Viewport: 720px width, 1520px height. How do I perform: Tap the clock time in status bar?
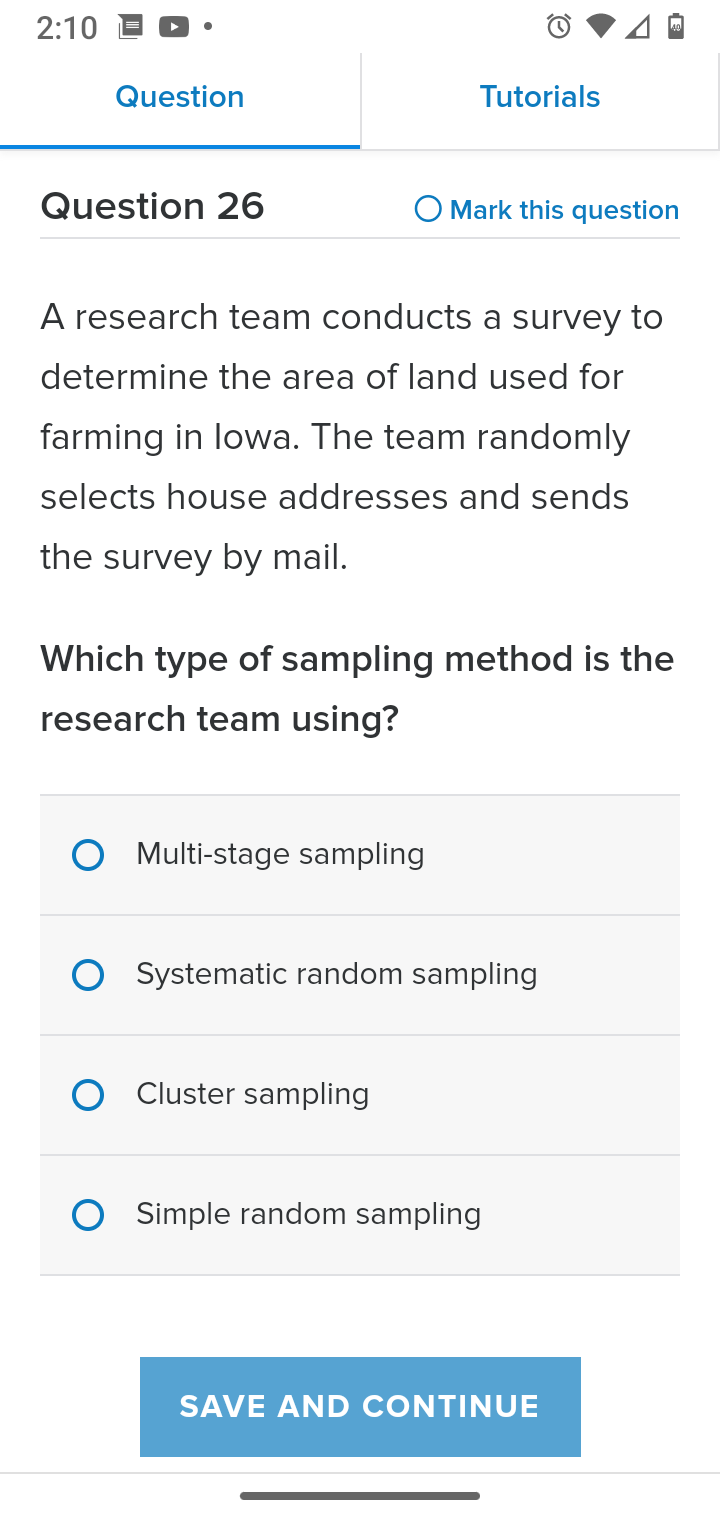click(67, 28)
